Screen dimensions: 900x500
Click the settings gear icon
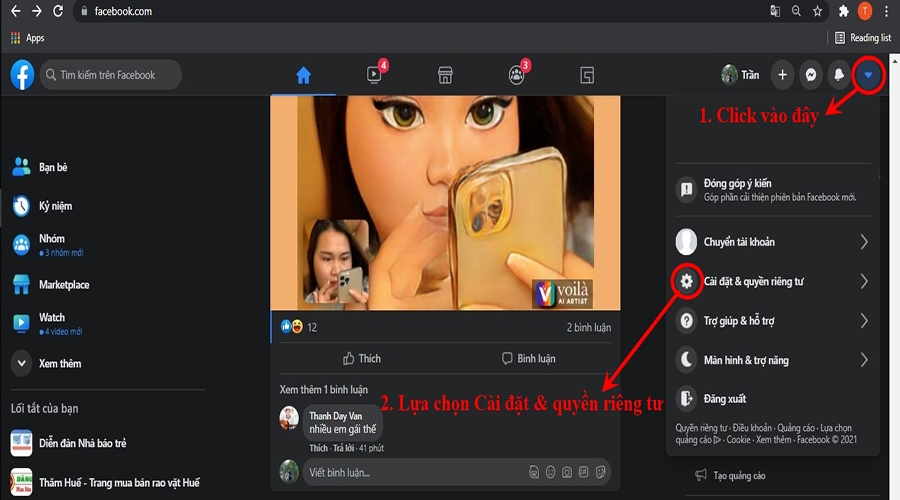click(x=686, y=281)
